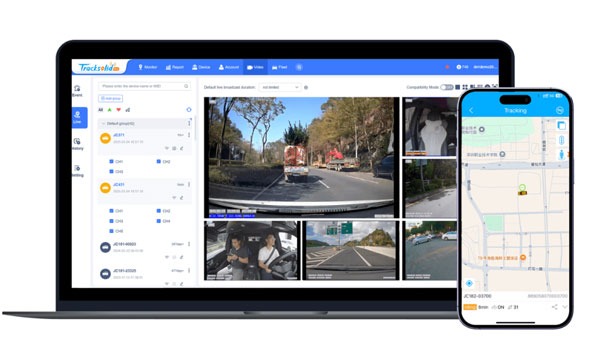Select the four-grid video layout icon
Screen dimensions: 600x360
465,87
